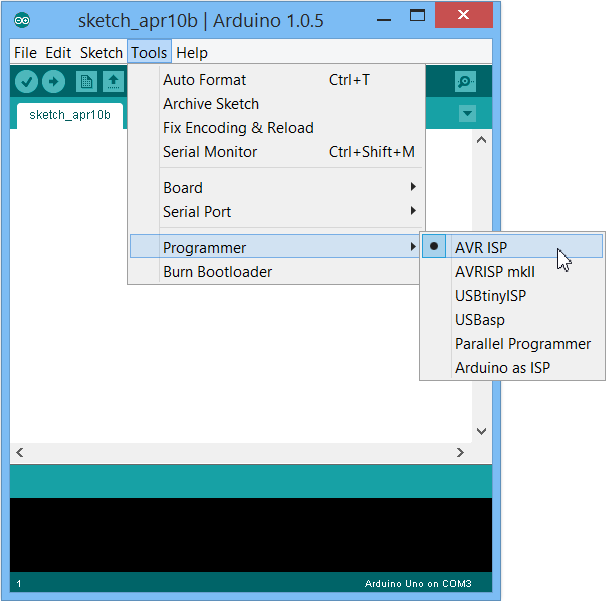Click 'Arduino Uno on COM3' status text
The image size is (606, 601).
click(418, 584)
